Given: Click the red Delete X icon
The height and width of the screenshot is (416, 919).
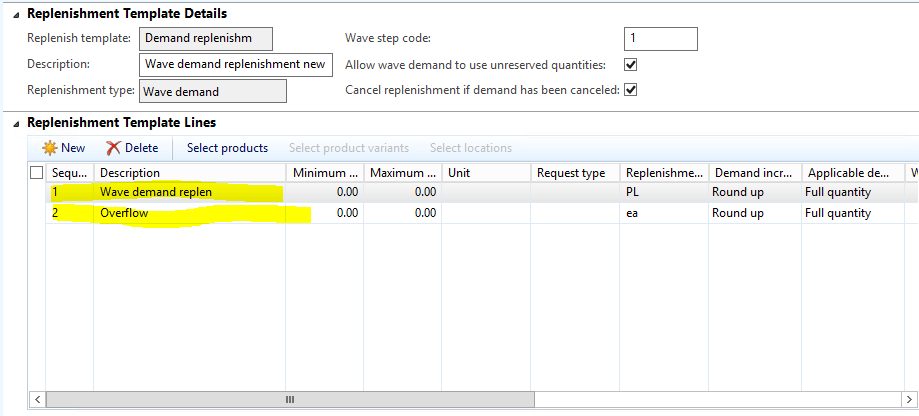Looking at the screenshot, I should pyautogui.click(x=113, y=148).
